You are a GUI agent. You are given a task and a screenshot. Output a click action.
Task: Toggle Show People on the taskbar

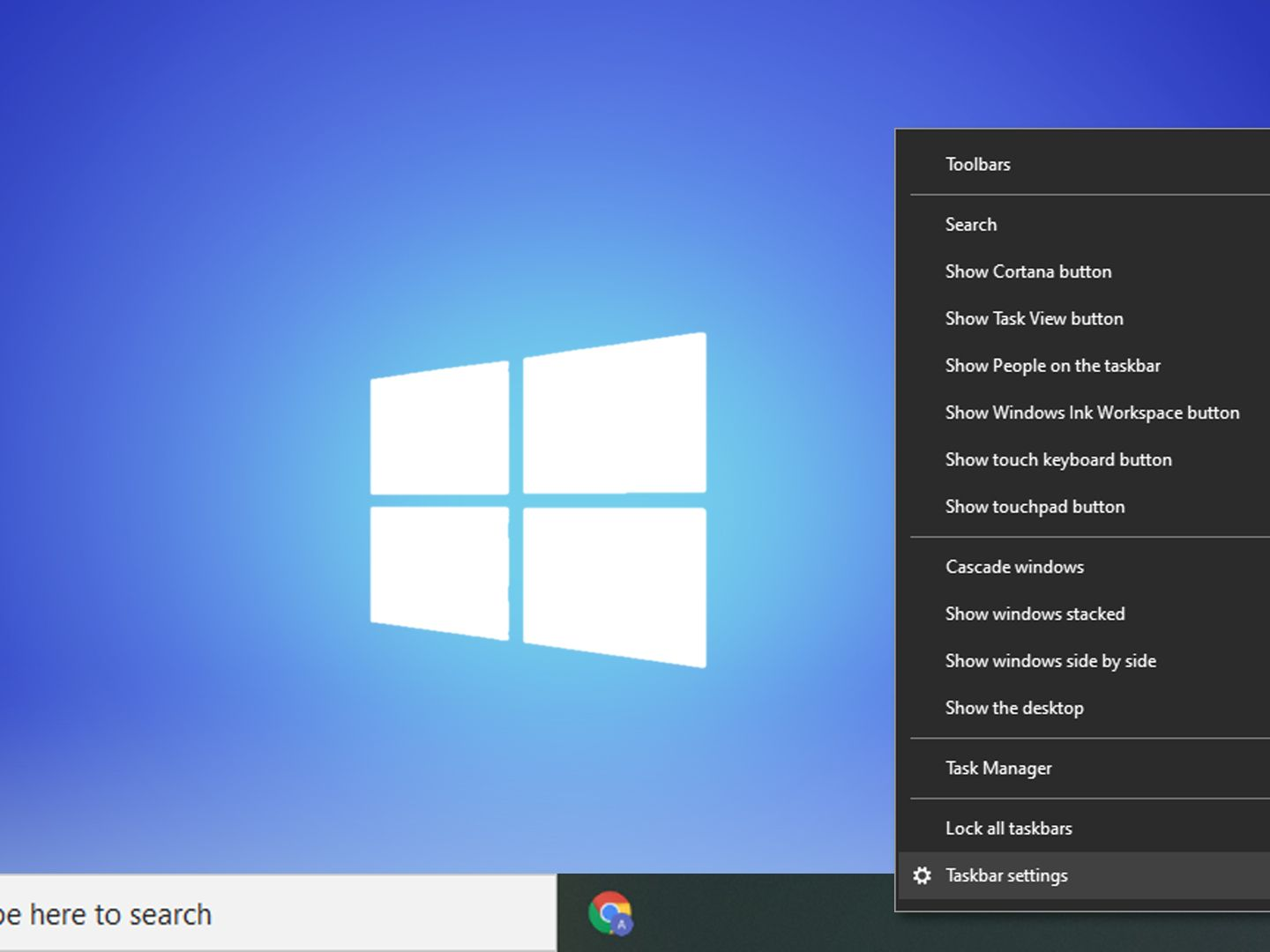click(x=1083, y=366)
